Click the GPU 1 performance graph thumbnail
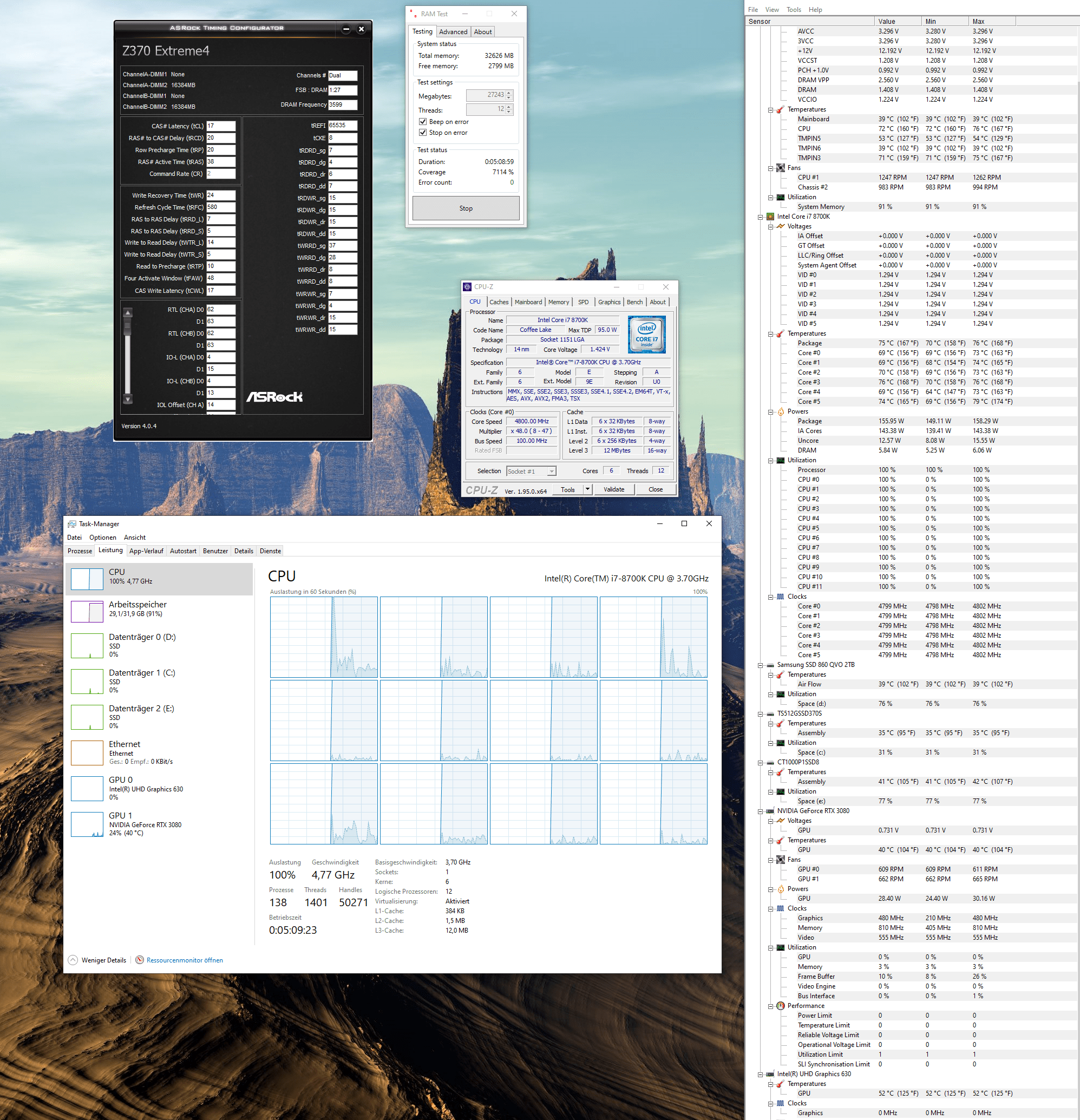 coord(87,824)
